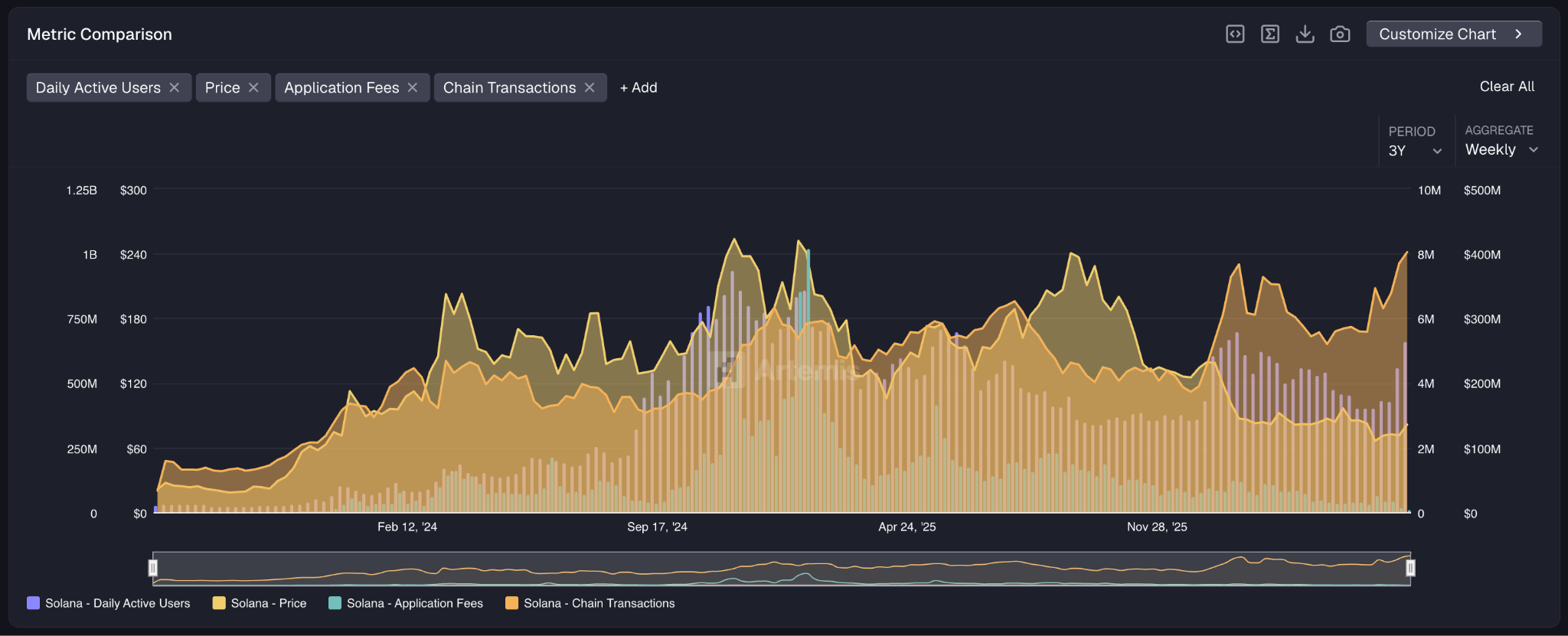The height and width of the screenshot is (636, 1568).
Task: Open the Aggregate Weekly dropdown
Action: (x=1501, y=149)
